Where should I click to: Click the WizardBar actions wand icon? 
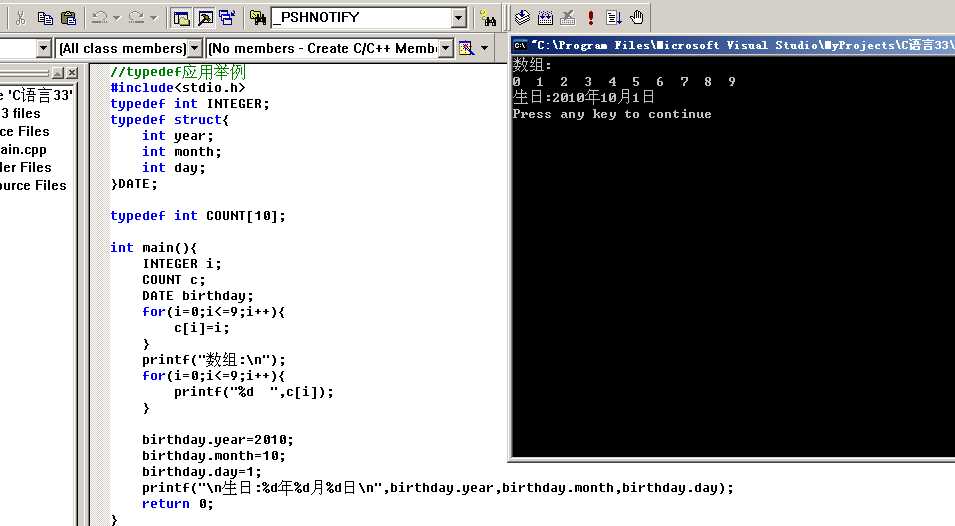tap(467, 48)
